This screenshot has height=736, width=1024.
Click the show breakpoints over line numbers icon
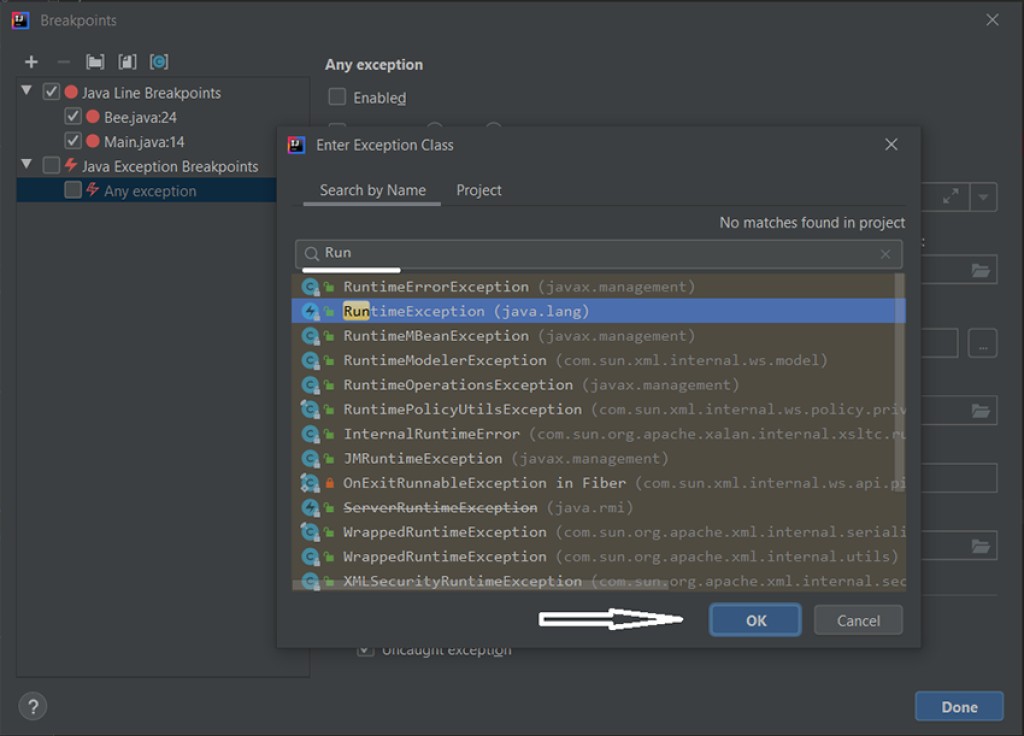[158, 61]
